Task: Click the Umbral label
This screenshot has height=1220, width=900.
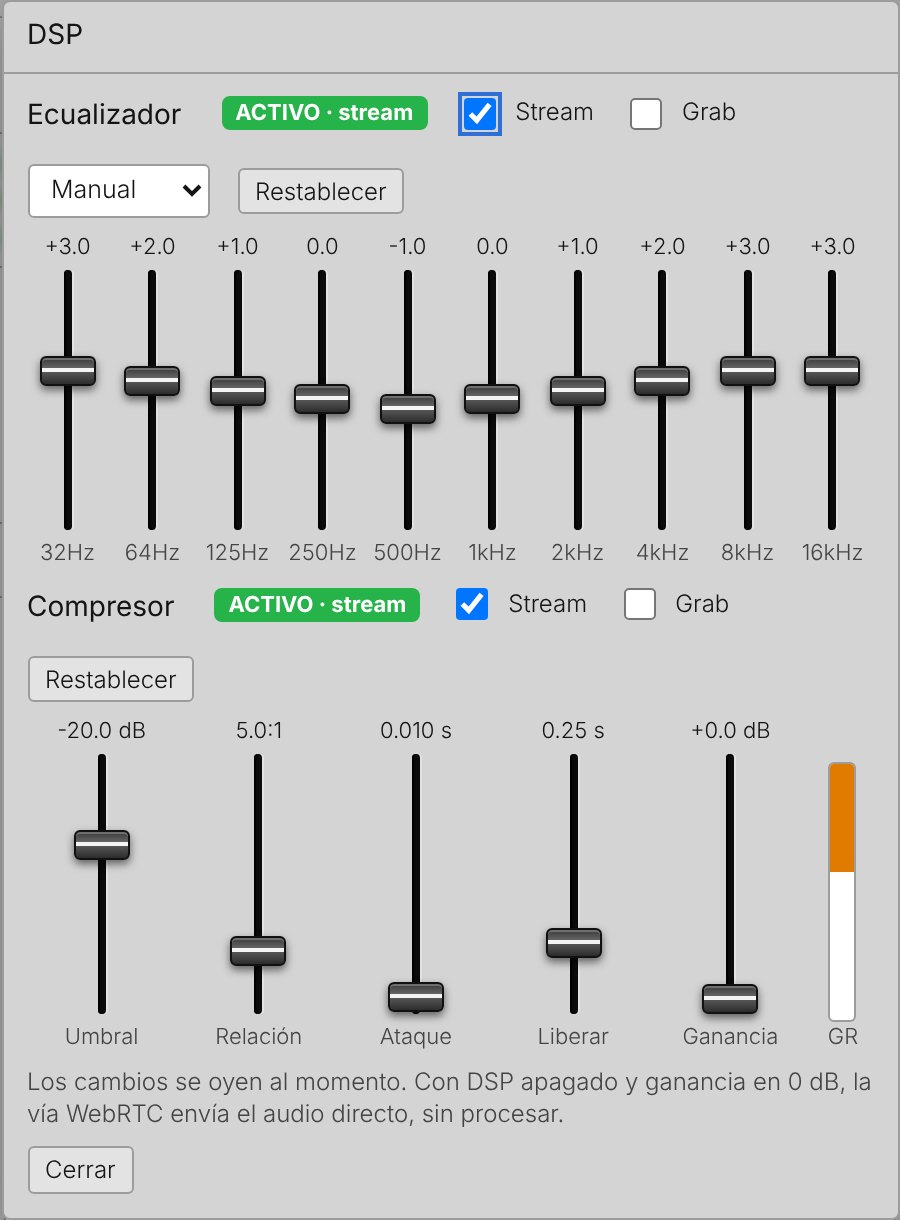Action: (102, 1036)
